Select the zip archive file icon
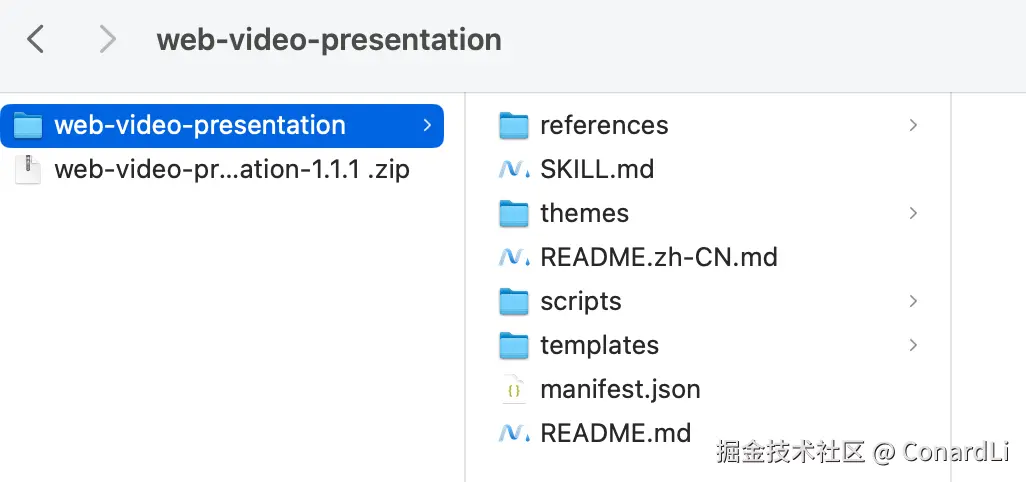This screenshot has height=482, width=1026. click(27, 169)
